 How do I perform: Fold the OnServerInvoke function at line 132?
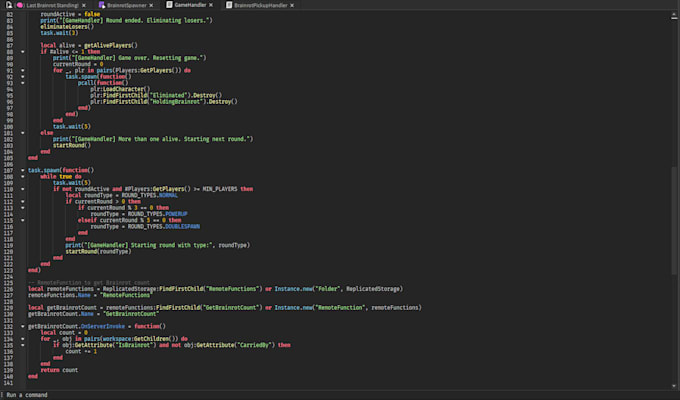(23, 326)
